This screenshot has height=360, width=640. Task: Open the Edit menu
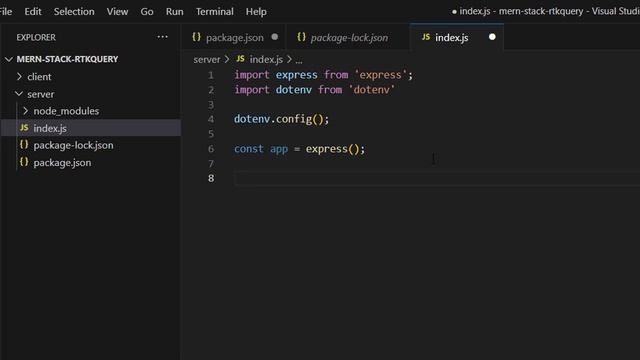(x=33, y=11)
